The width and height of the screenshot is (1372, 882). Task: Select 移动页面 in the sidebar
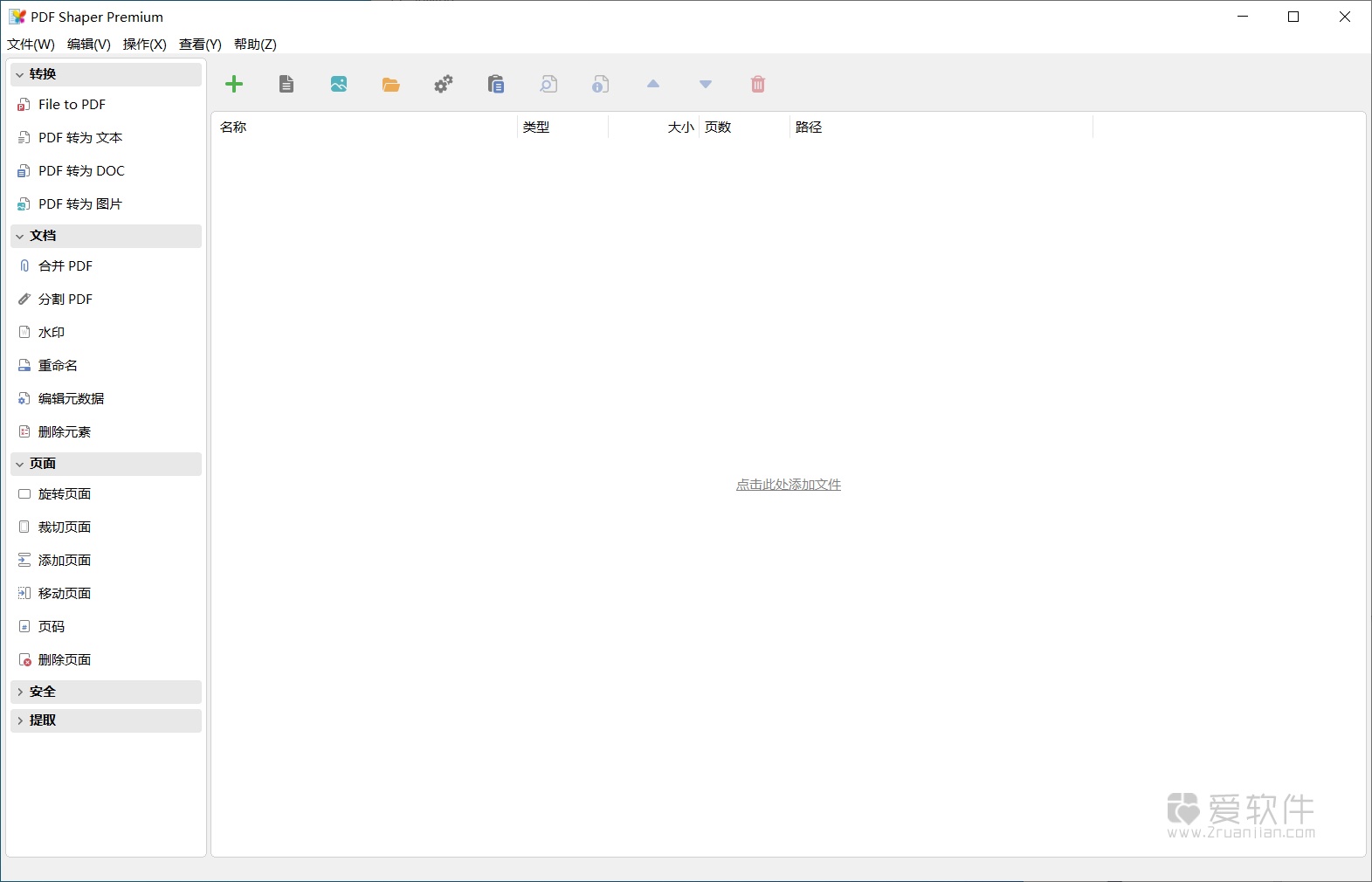point(65,593)
